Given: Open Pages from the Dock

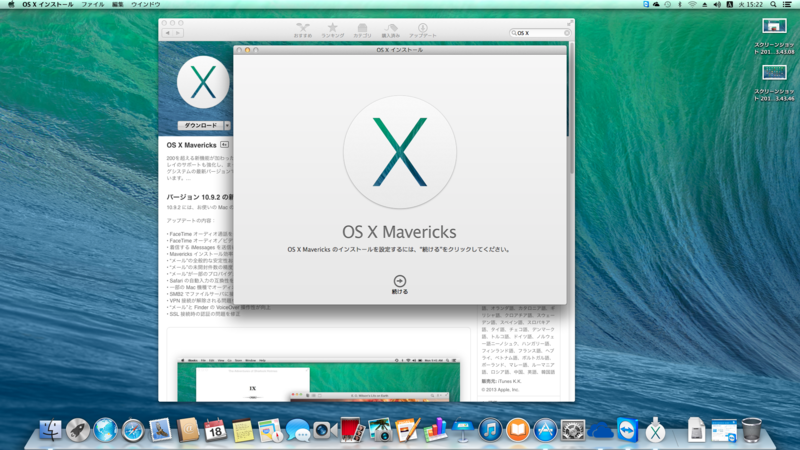Looking at the screenshot, I should pos(407,430).
